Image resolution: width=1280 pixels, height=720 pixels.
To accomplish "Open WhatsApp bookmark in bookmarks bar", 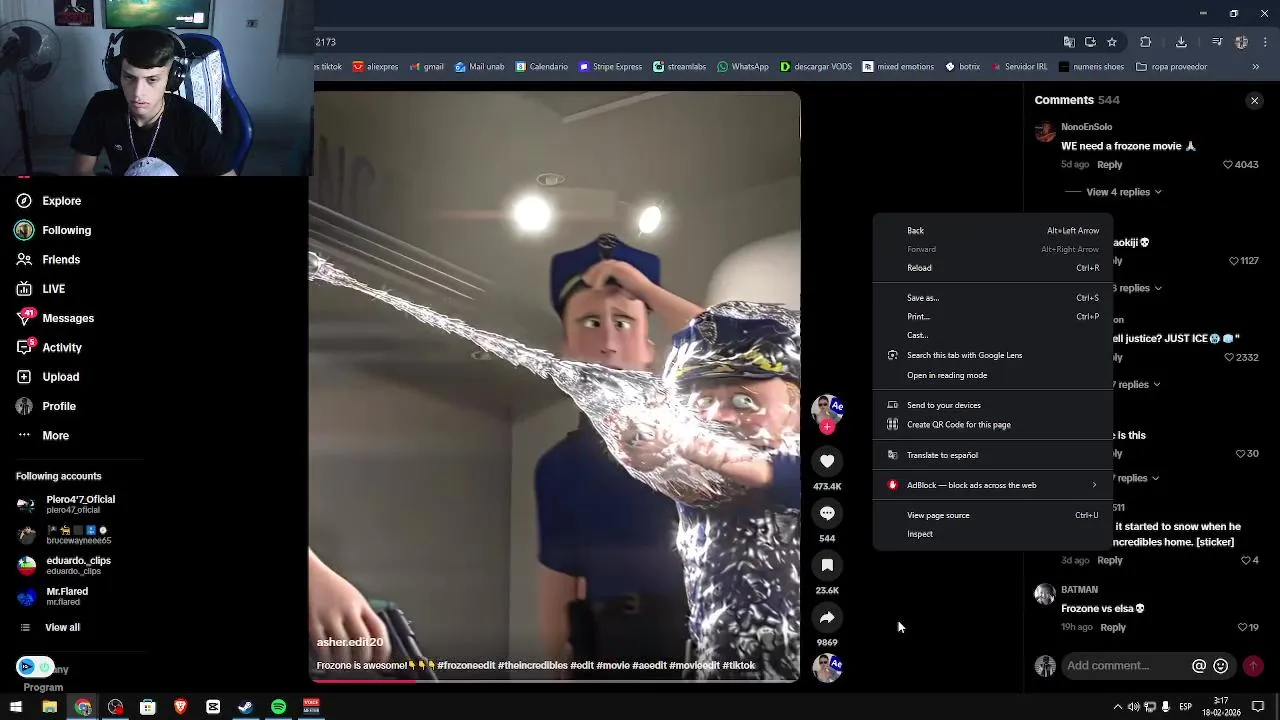I will 742,67.
